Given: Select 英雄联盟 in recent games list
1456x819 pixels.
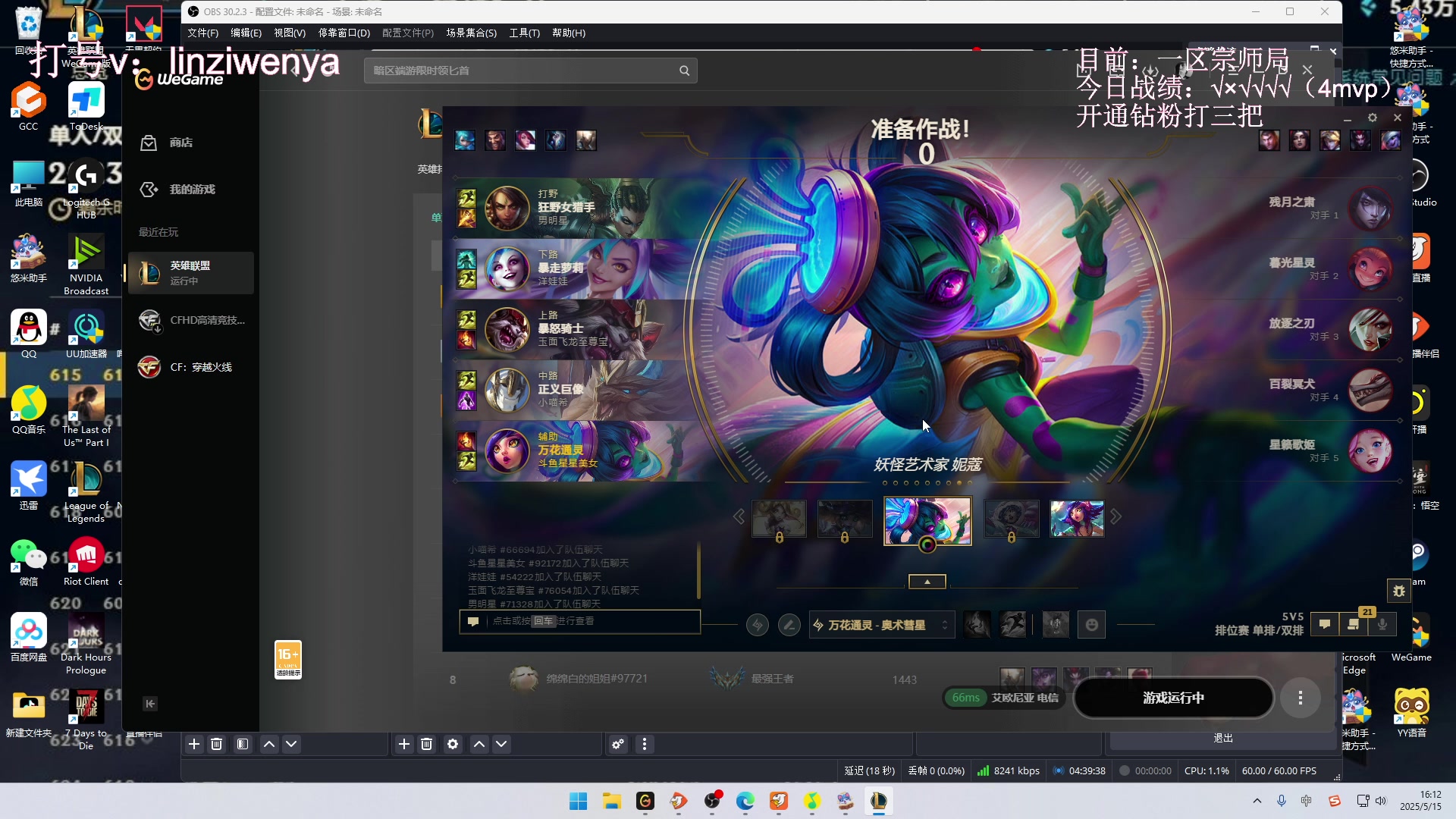Looking at the screenshot, I should coord(190,273).
